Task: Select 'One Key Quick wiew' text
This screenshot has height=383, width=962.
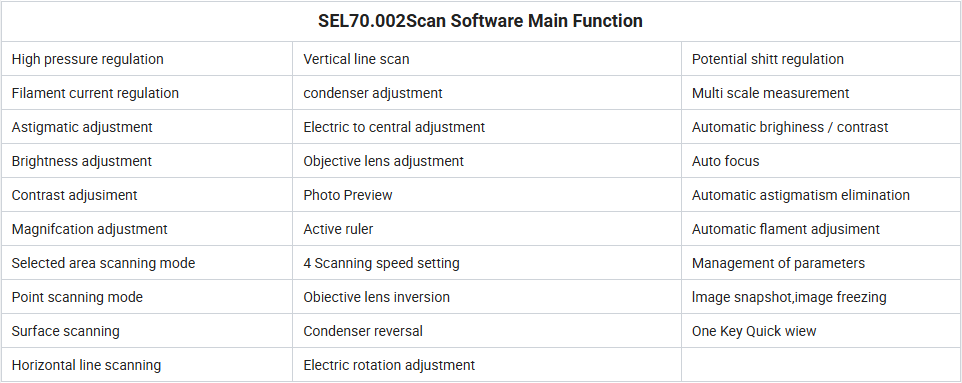Action: click(754, 331)
